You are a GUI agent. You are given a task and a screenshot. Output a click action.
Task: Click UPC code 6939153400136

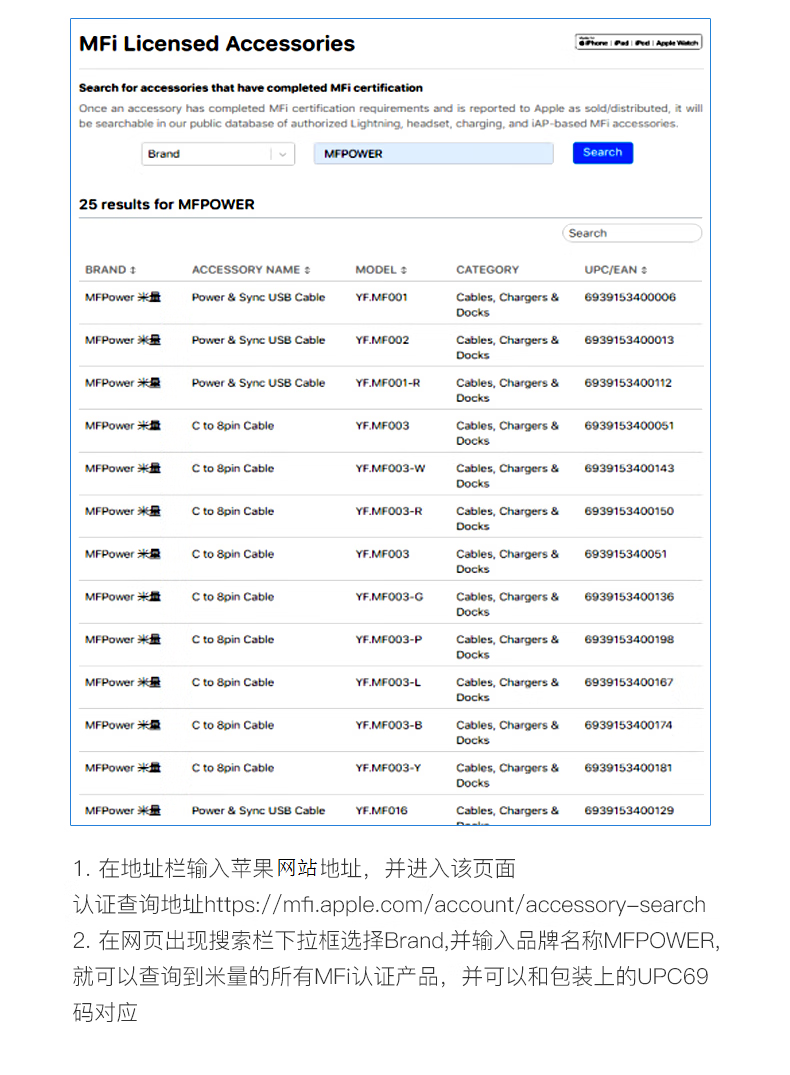[629, 597]
